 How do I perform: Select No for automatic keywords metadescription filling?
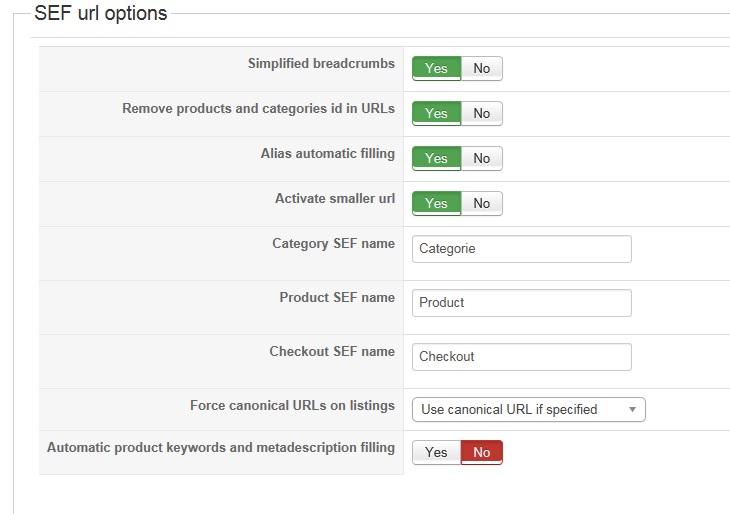point(482,452)
